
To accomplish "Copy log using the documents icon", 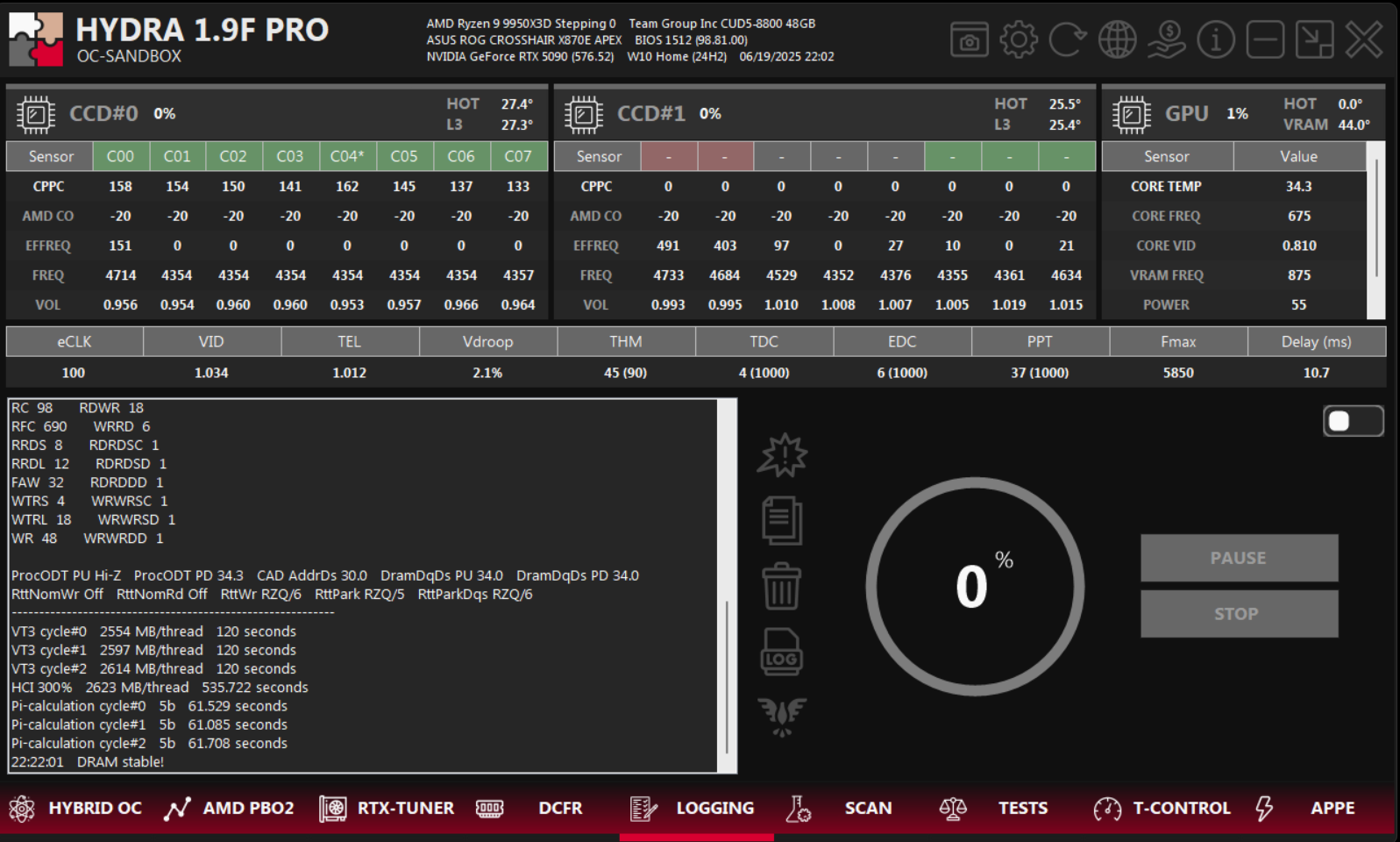I will click(781, 520).
